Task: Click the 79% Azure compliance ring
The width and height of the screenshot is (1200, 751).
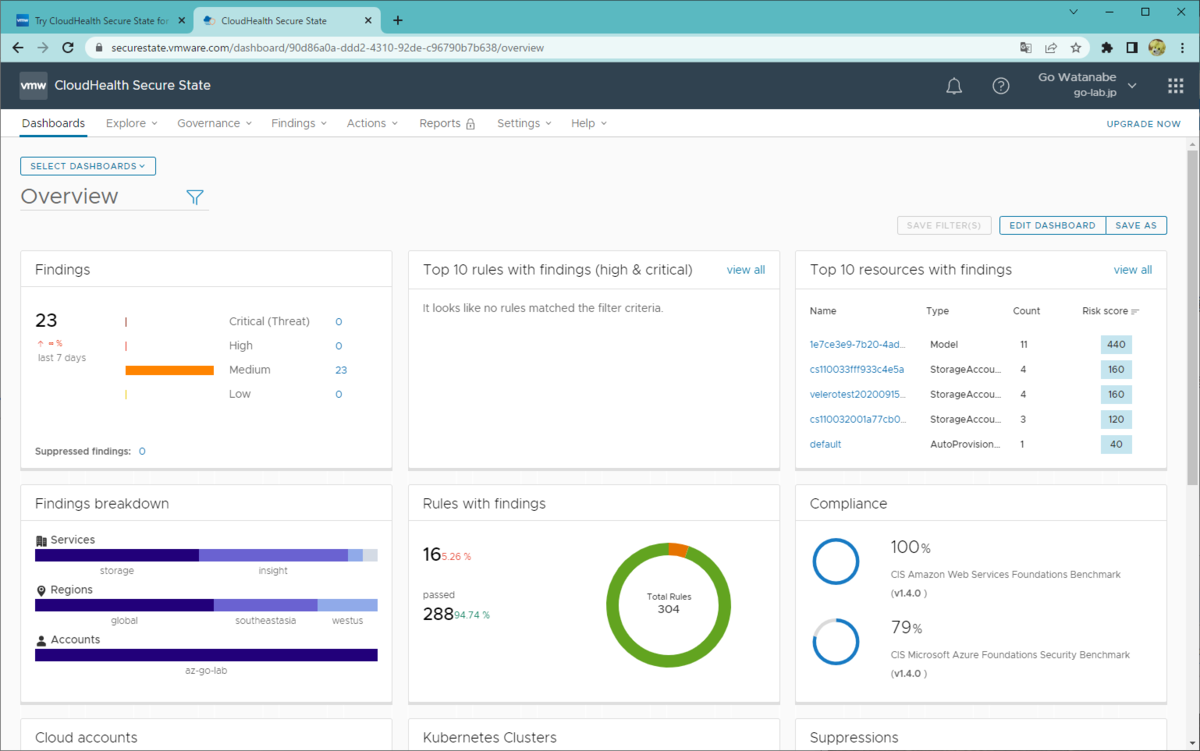Action: [835, 642]
